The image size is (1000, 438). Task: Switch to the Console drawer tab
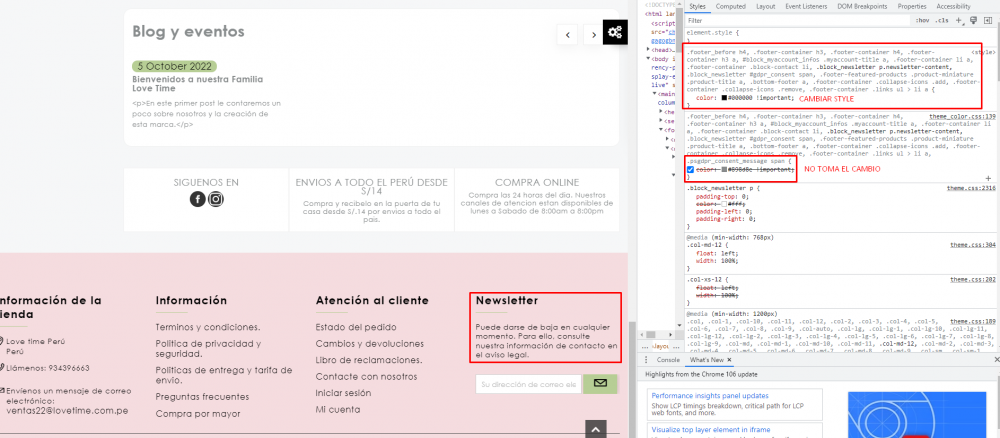[x=668, y=360]
